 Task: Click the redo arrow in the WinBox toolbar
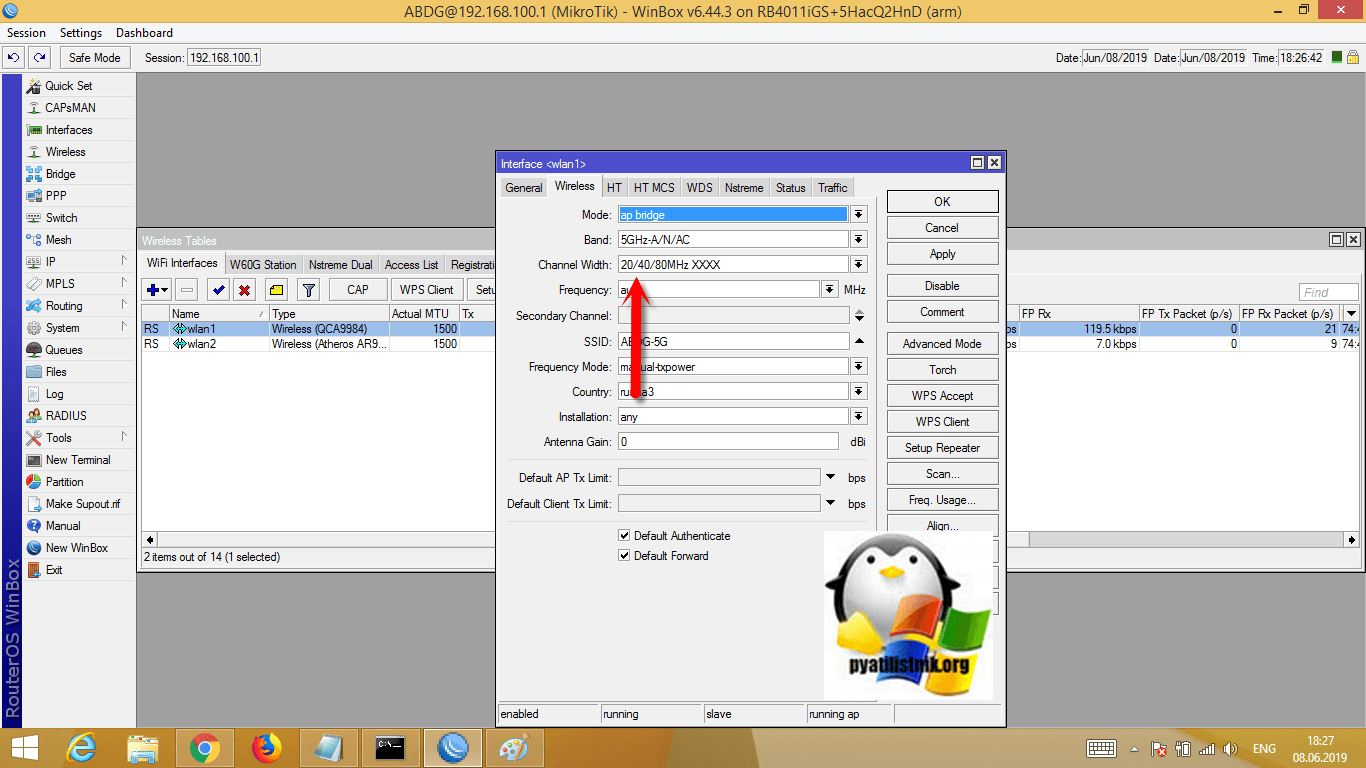click(39, 58)
